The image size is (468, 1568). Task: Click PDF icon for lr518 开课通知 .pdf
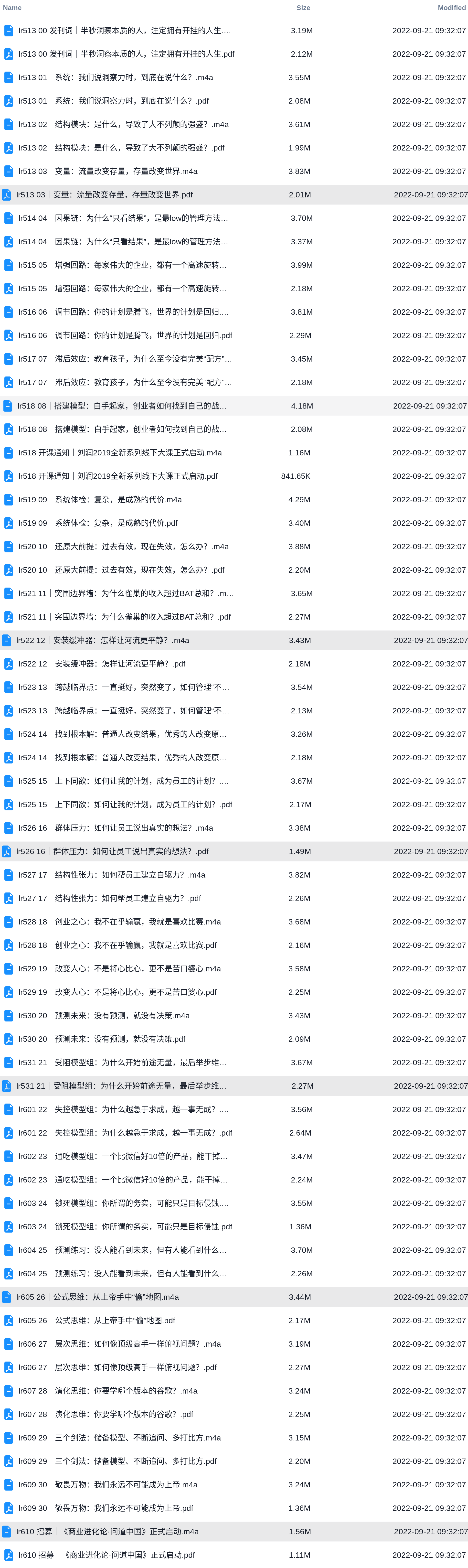(9, 476)
